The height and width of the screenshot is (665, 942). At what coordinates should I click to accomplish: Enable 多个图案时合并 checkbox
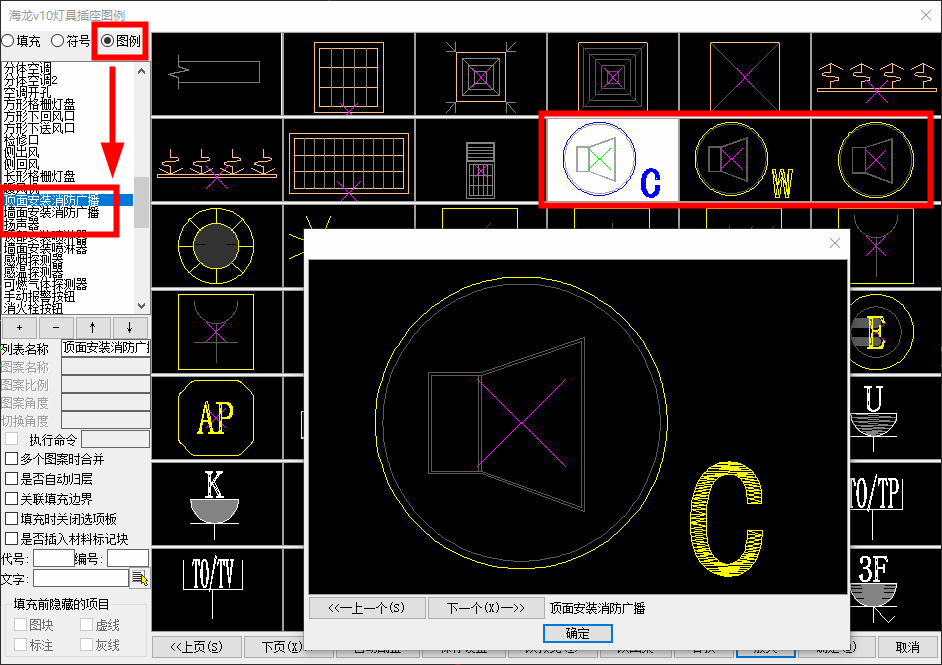tap(12, 459)
